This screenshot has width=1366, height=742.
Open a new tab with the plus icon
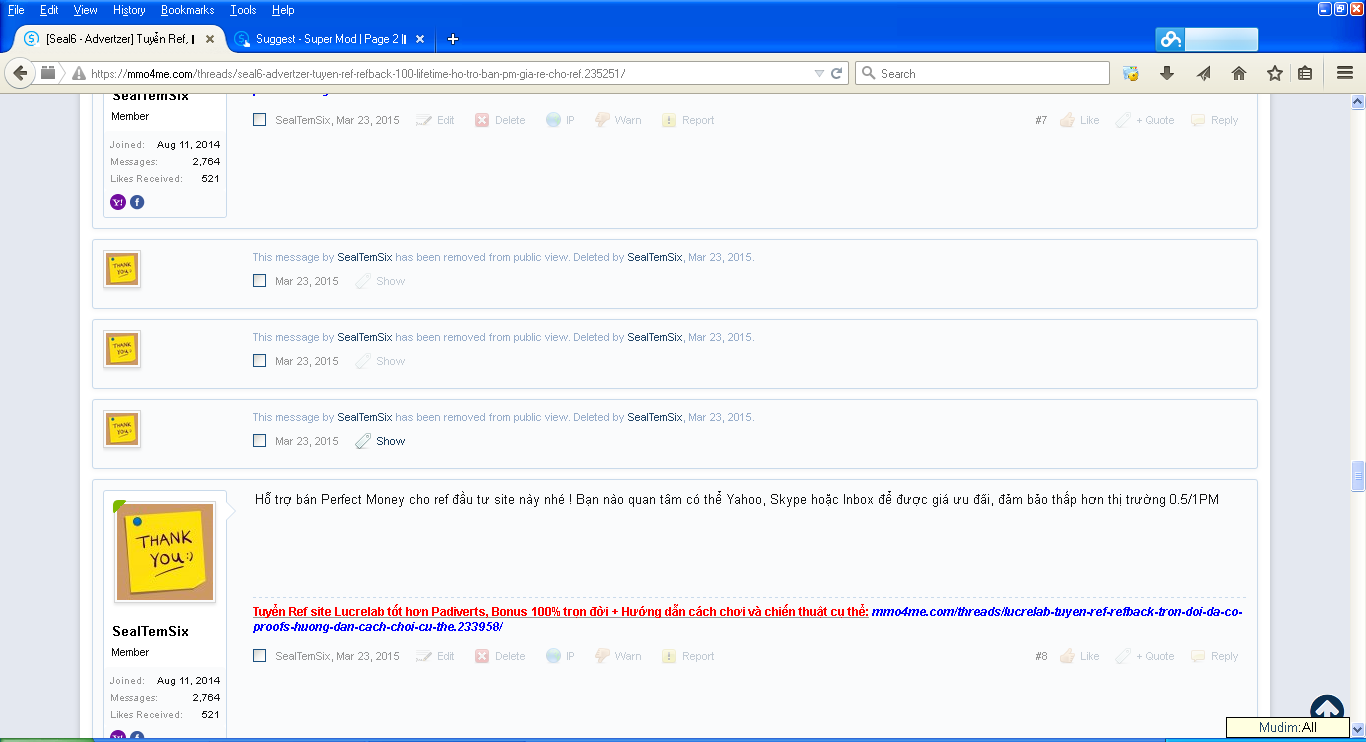coord(453,39)
